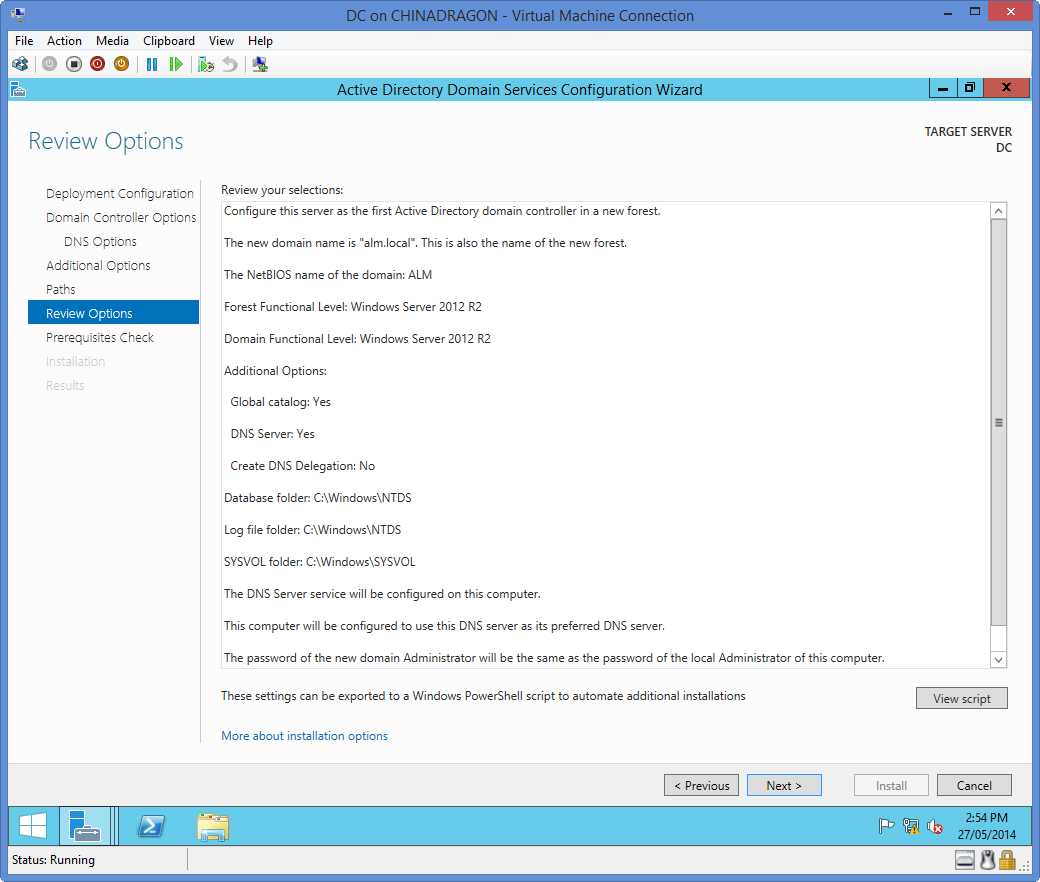Click the keyboard status icon at bottom right

click(x=965, y=860)
